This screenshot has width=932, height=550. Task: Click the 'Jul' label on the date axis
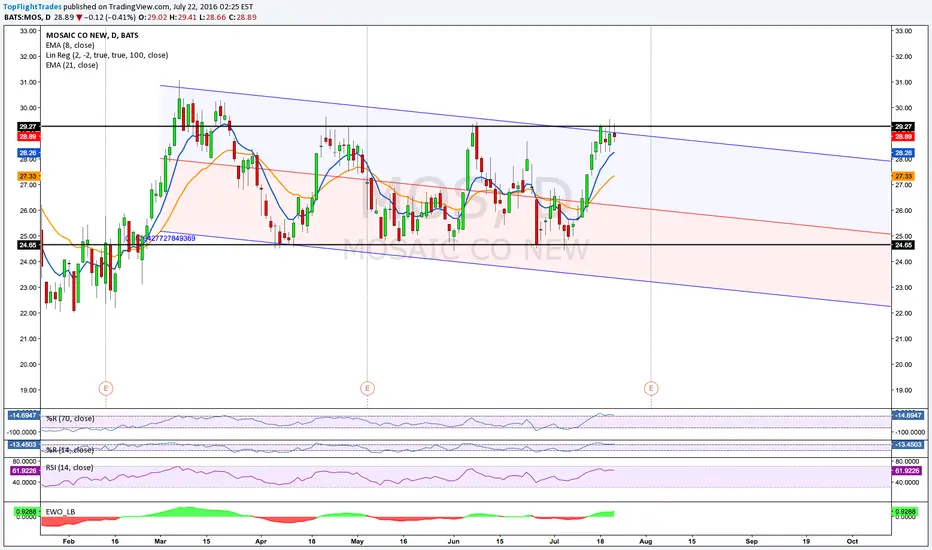555,542
